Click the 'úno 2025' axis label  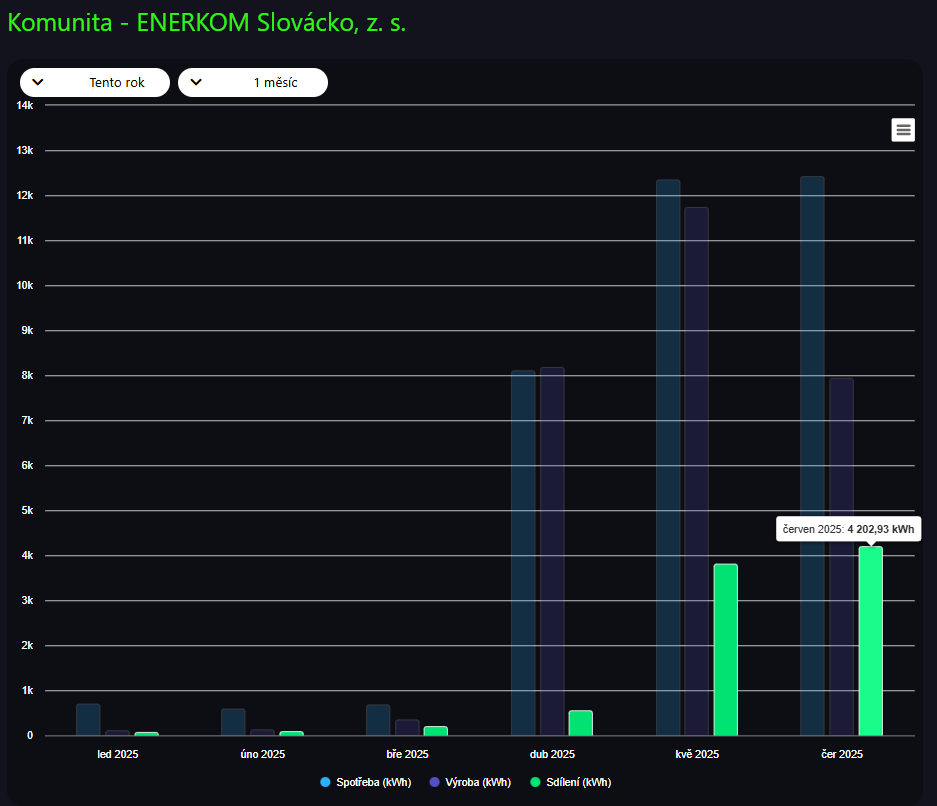262,754
